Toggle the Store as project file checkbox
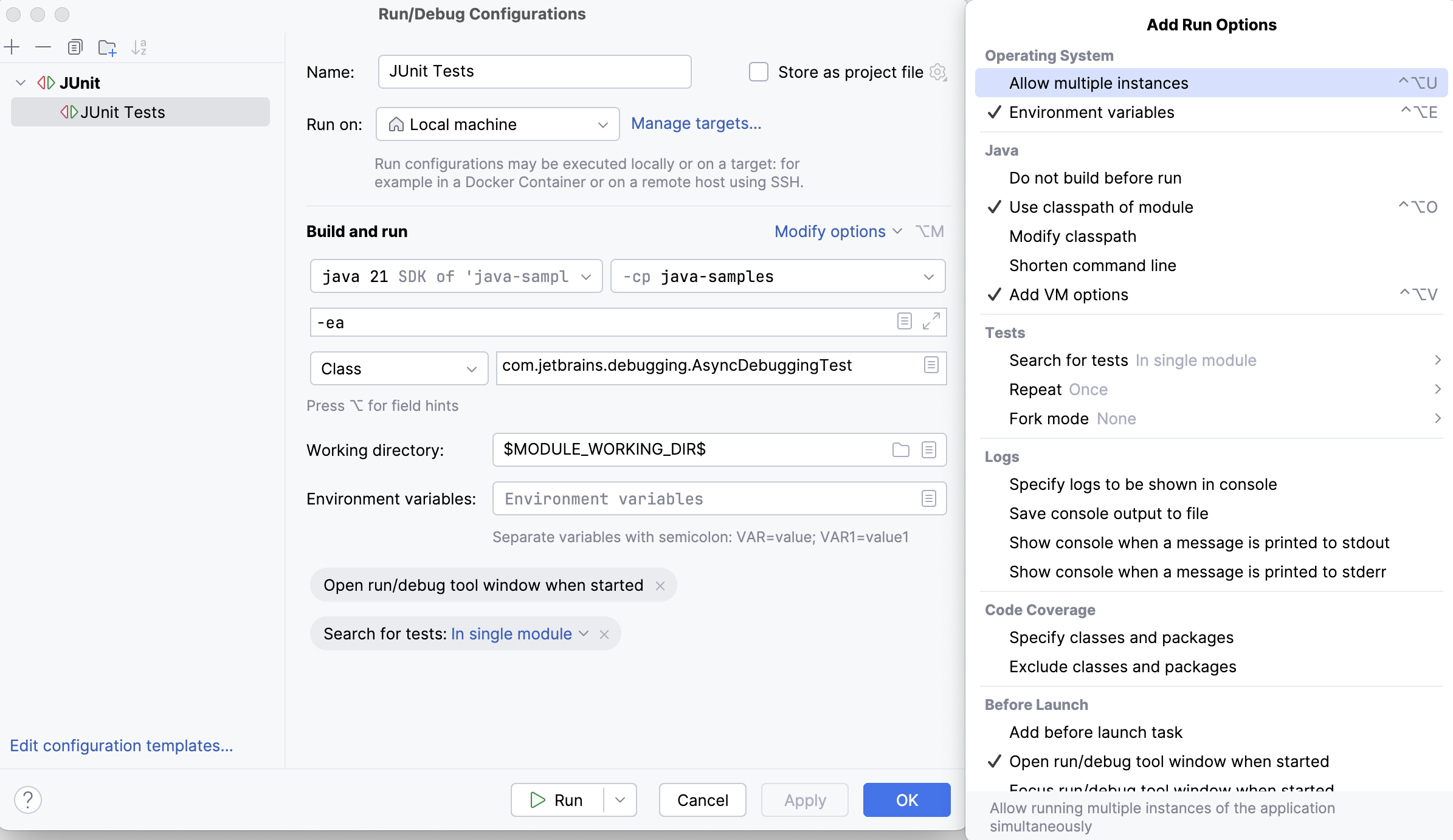 click(x=759, y=71)
